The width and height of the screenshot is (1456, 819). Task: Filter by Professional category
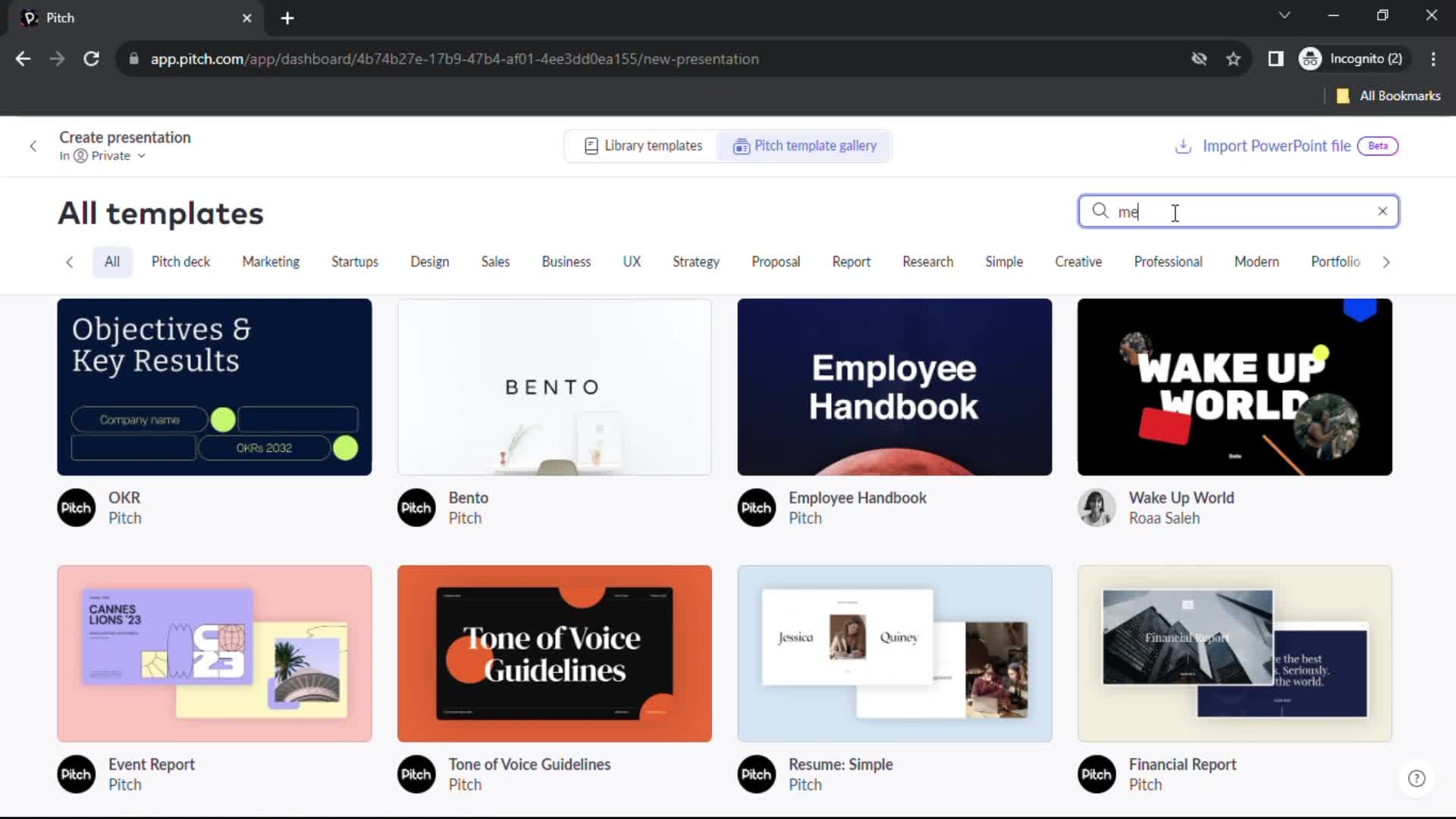1169,262
